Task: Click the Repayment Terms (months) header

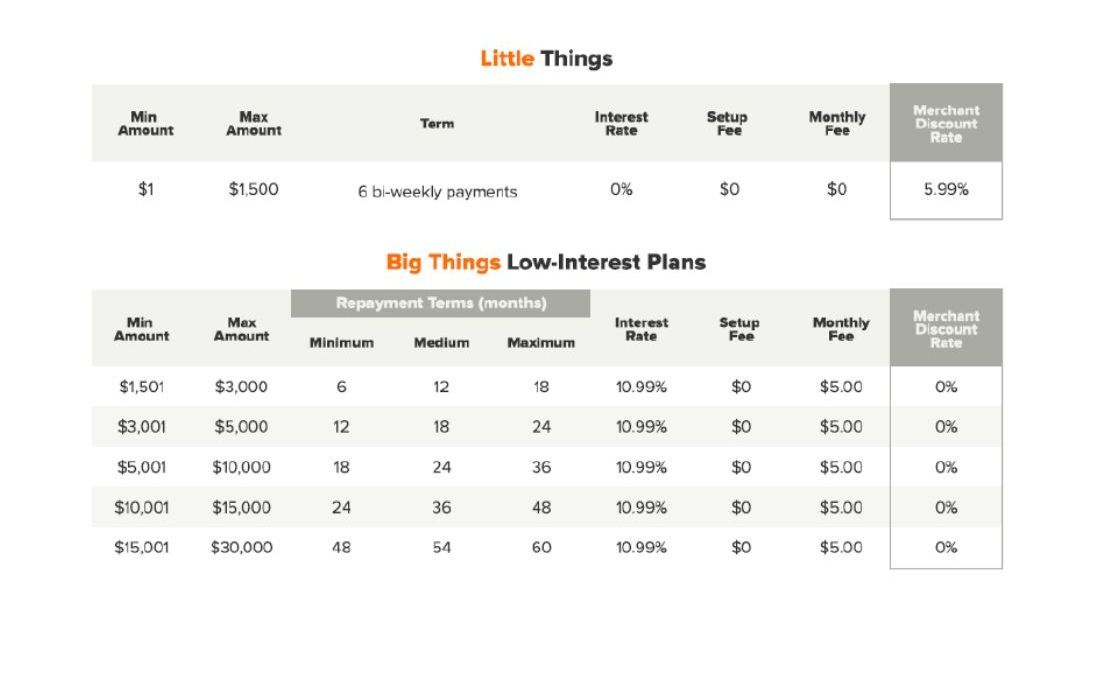Action: coord(440,303)
